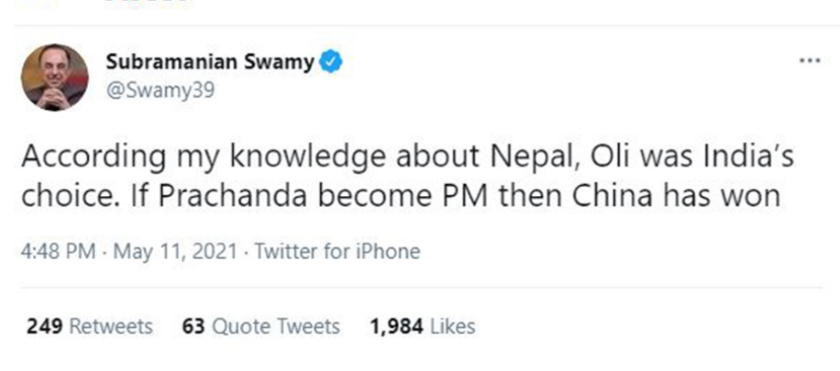The height and width of the screenshot is (371, 840).
Task: View the 249 Retweets list
Action: 89,326
